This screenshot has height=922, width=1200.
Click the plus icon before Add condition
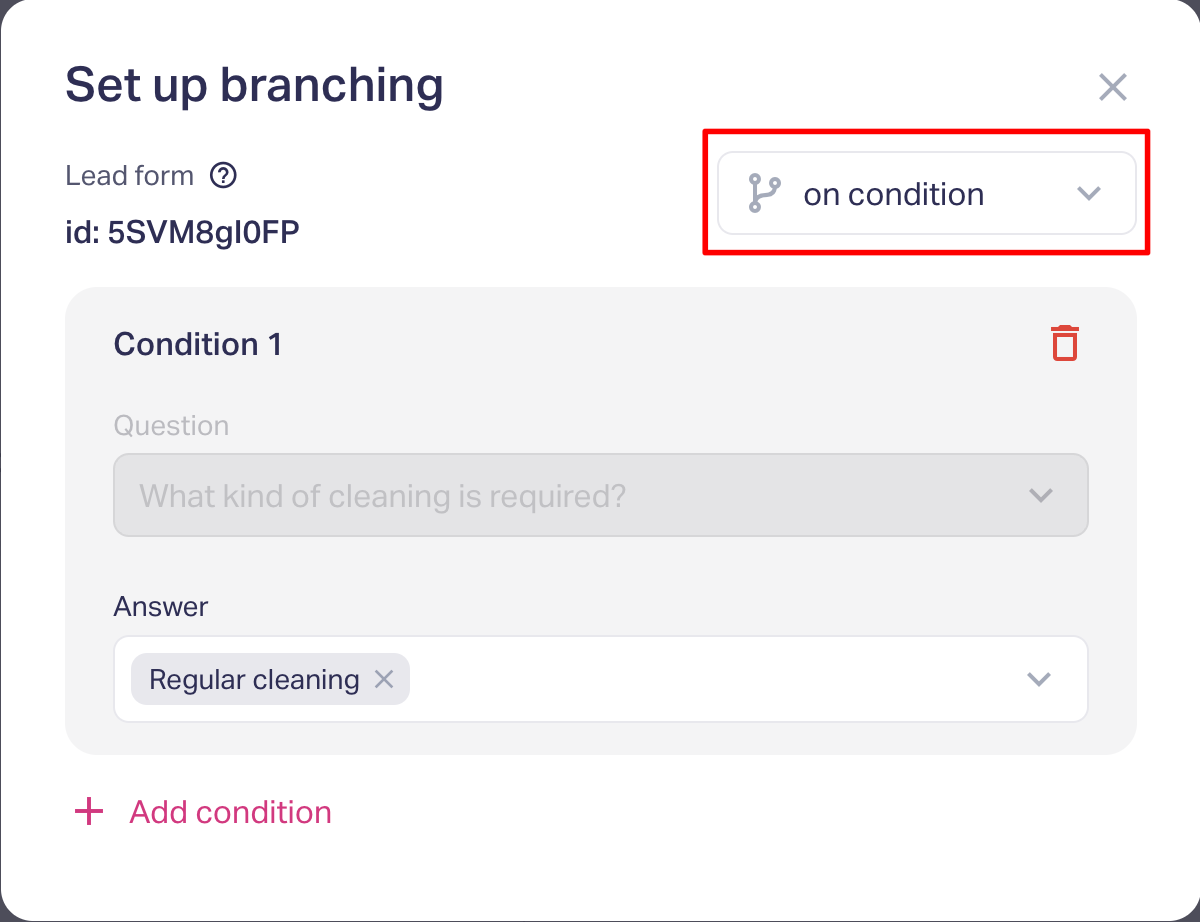pos(89,812)
